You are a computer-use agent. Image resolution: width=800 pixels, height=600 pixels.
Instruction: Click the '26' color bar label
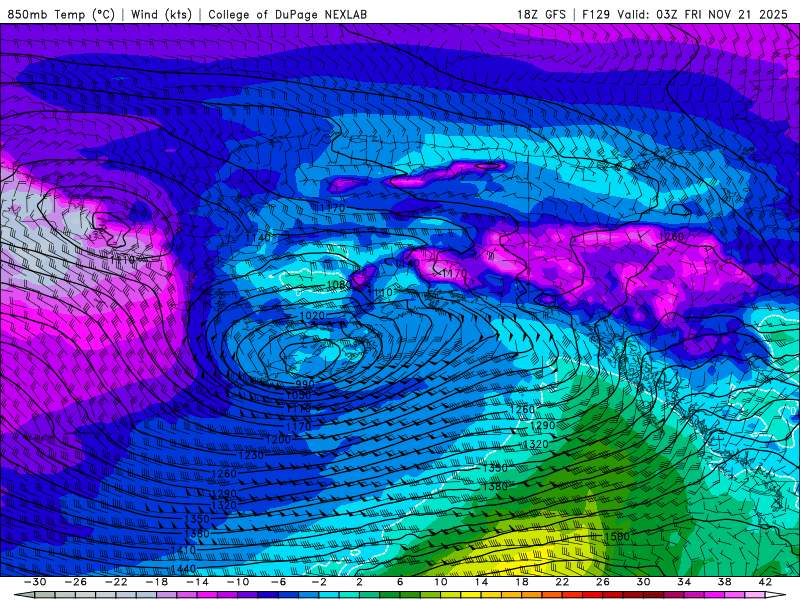tap(603, 582)
